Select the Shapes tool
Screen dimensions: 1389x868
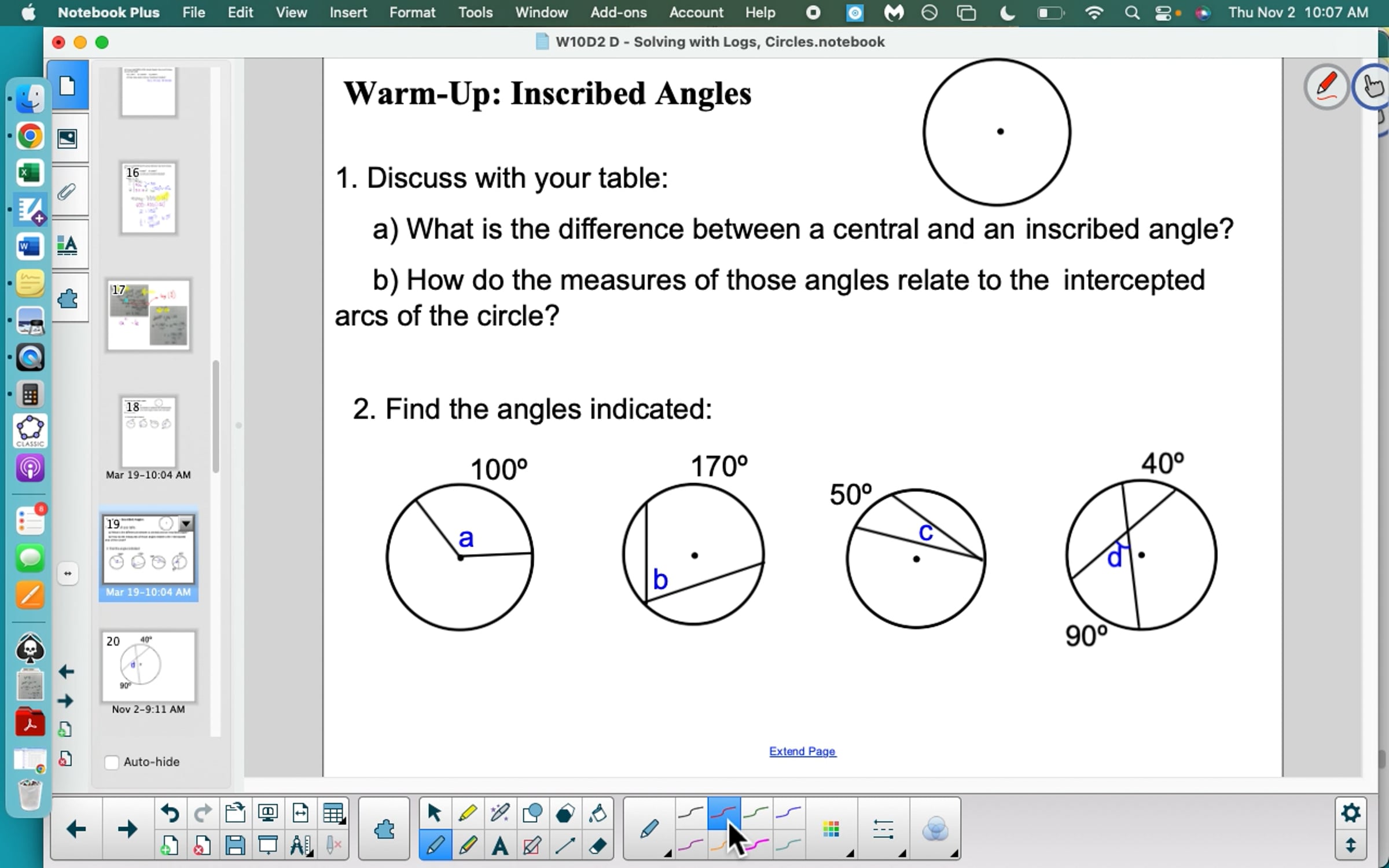click(x=532, y=813)
